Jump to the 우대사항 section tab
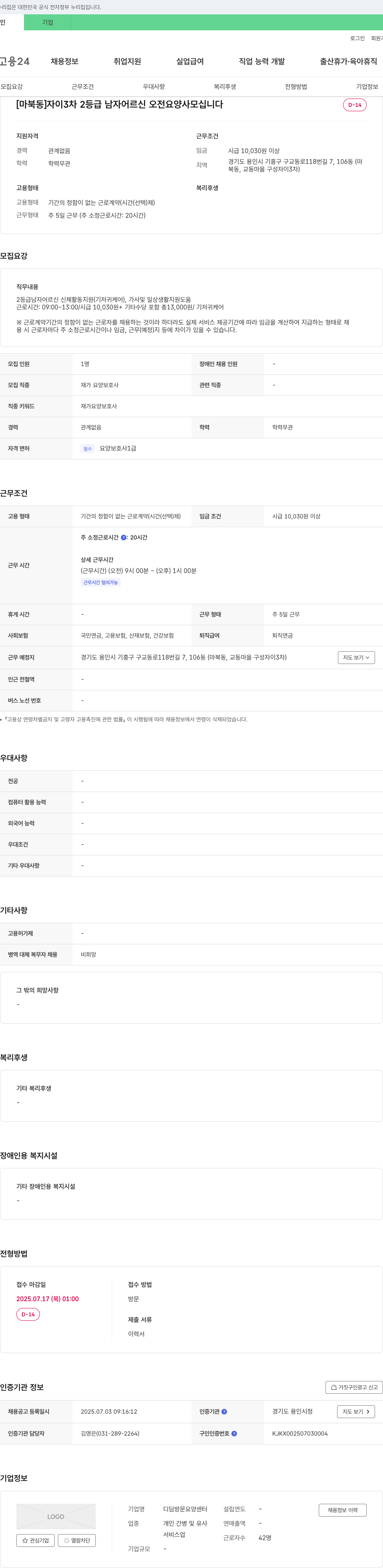 tap(154, 87)
